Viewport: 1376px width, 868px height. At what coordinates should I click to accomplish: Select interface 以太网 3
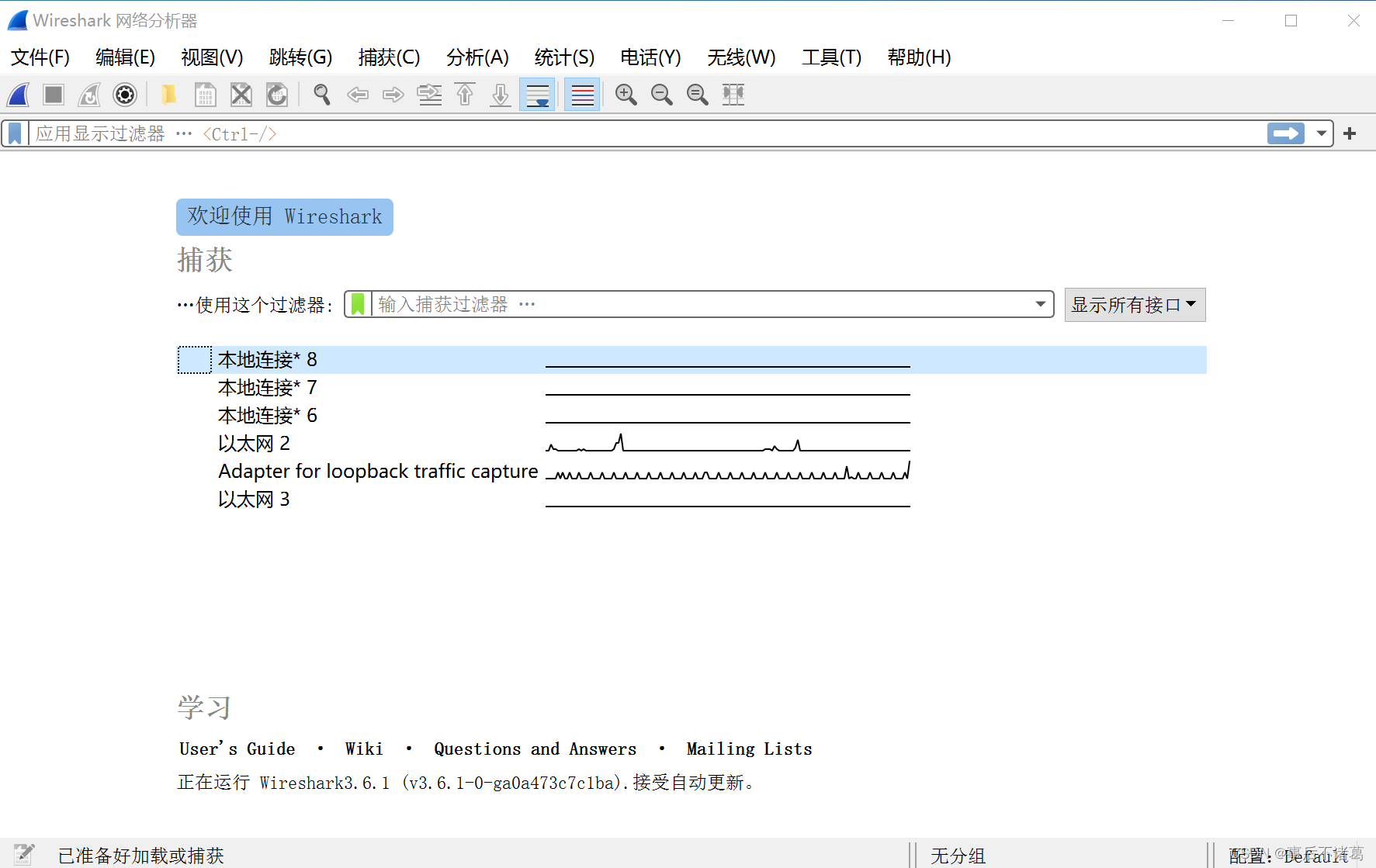[x=691, y=500]
